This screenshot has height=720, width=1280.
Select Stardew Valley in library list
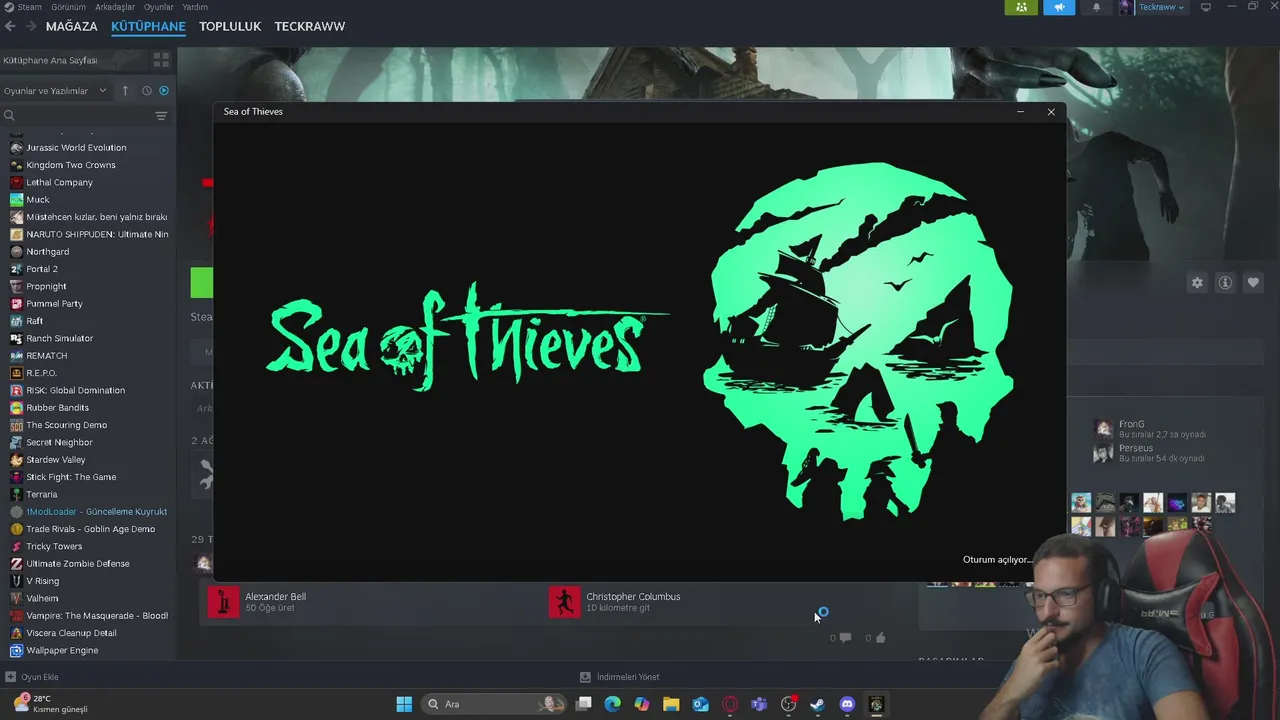click(88, 460)
